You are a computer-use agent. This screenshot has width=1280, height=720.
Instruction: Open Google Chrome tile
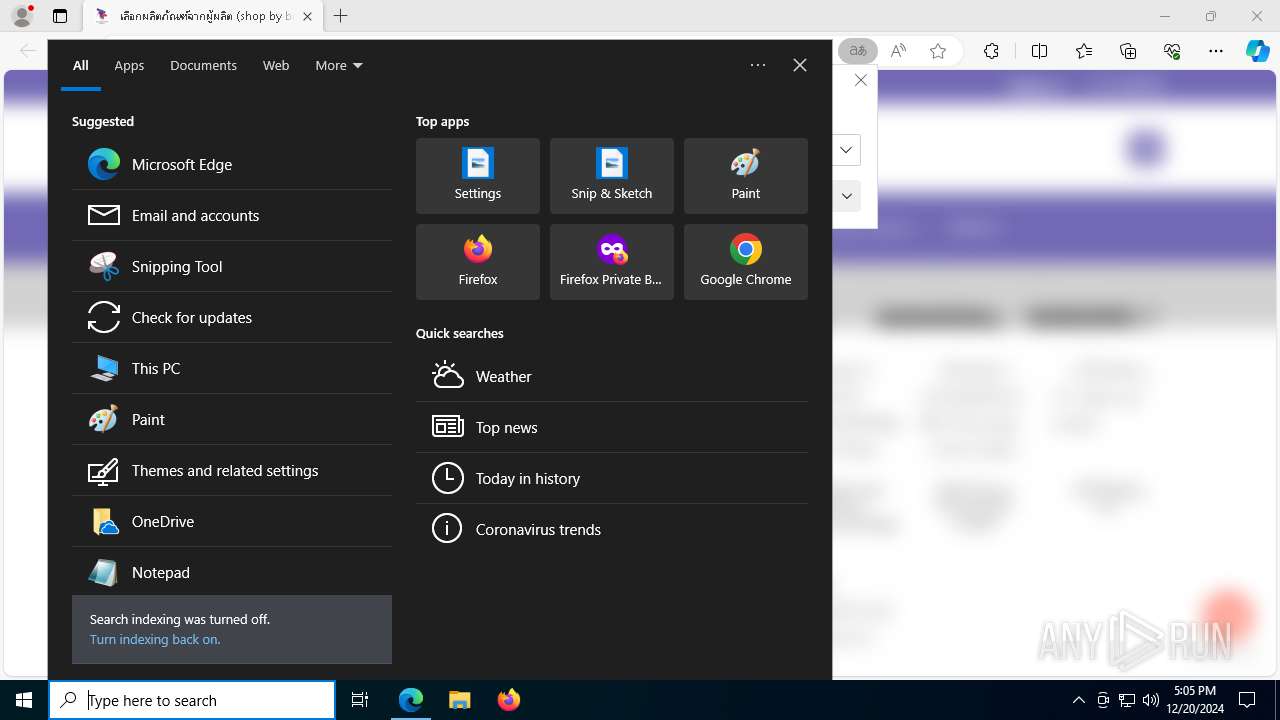(x=746, y=262)
